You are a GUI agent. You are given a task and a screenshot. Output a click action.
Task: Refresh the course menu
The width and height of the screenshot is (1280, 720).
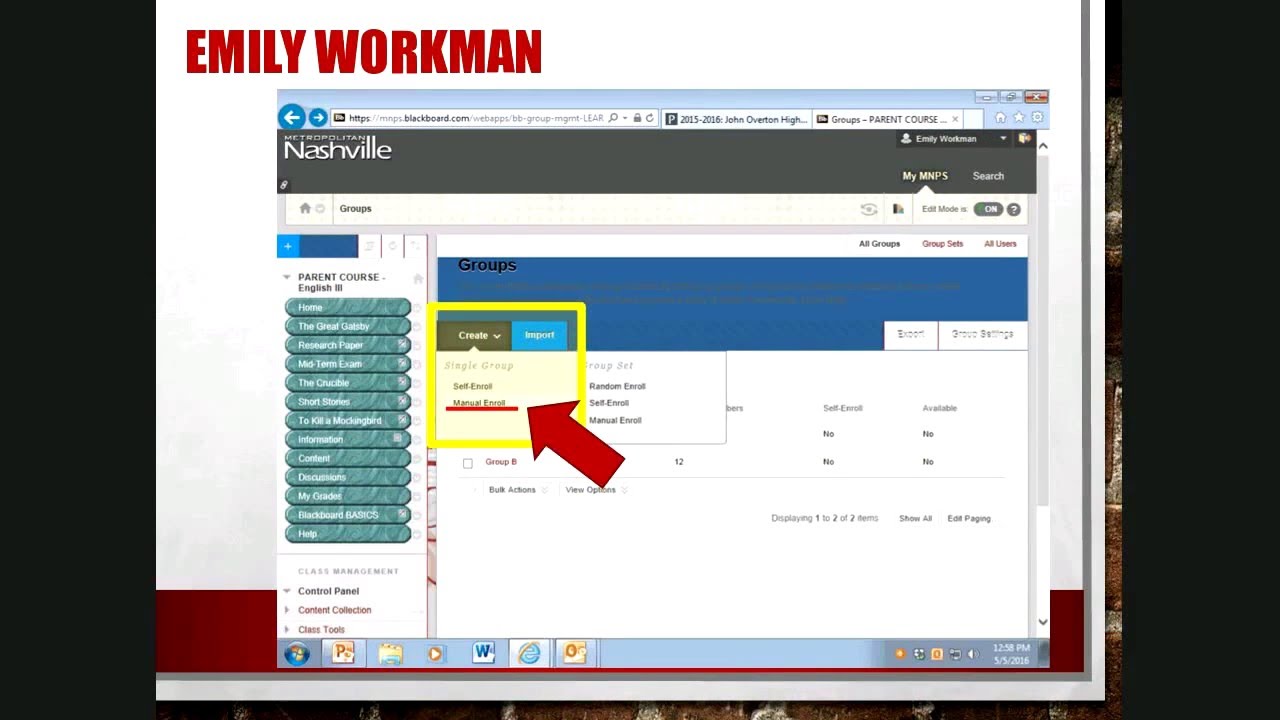pos(392,246)
